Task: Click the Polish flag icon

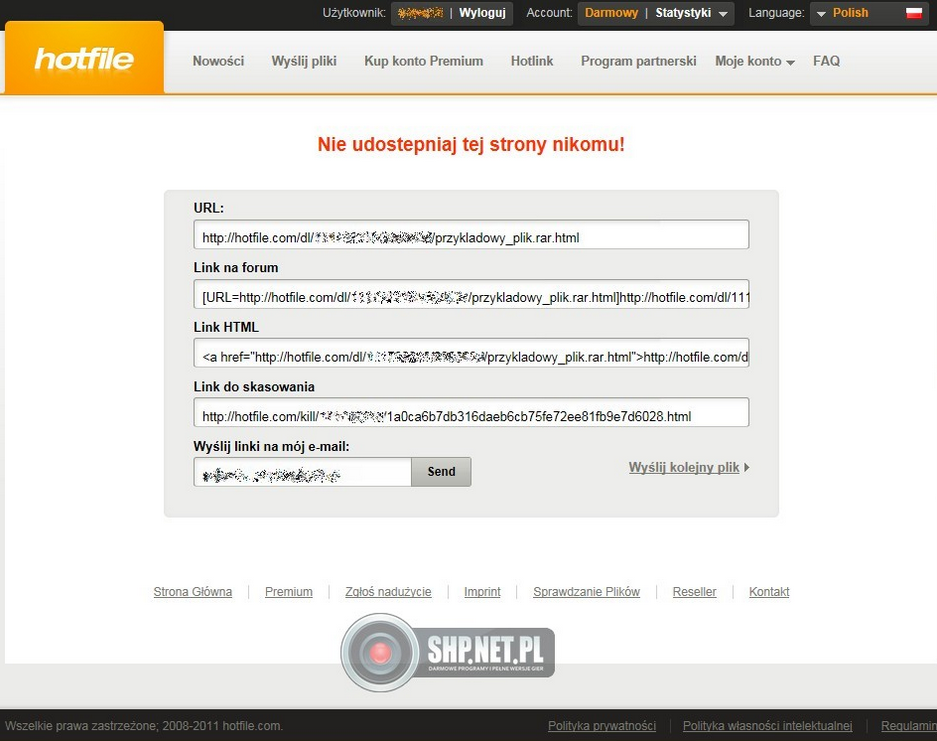Action: (914, 13)
